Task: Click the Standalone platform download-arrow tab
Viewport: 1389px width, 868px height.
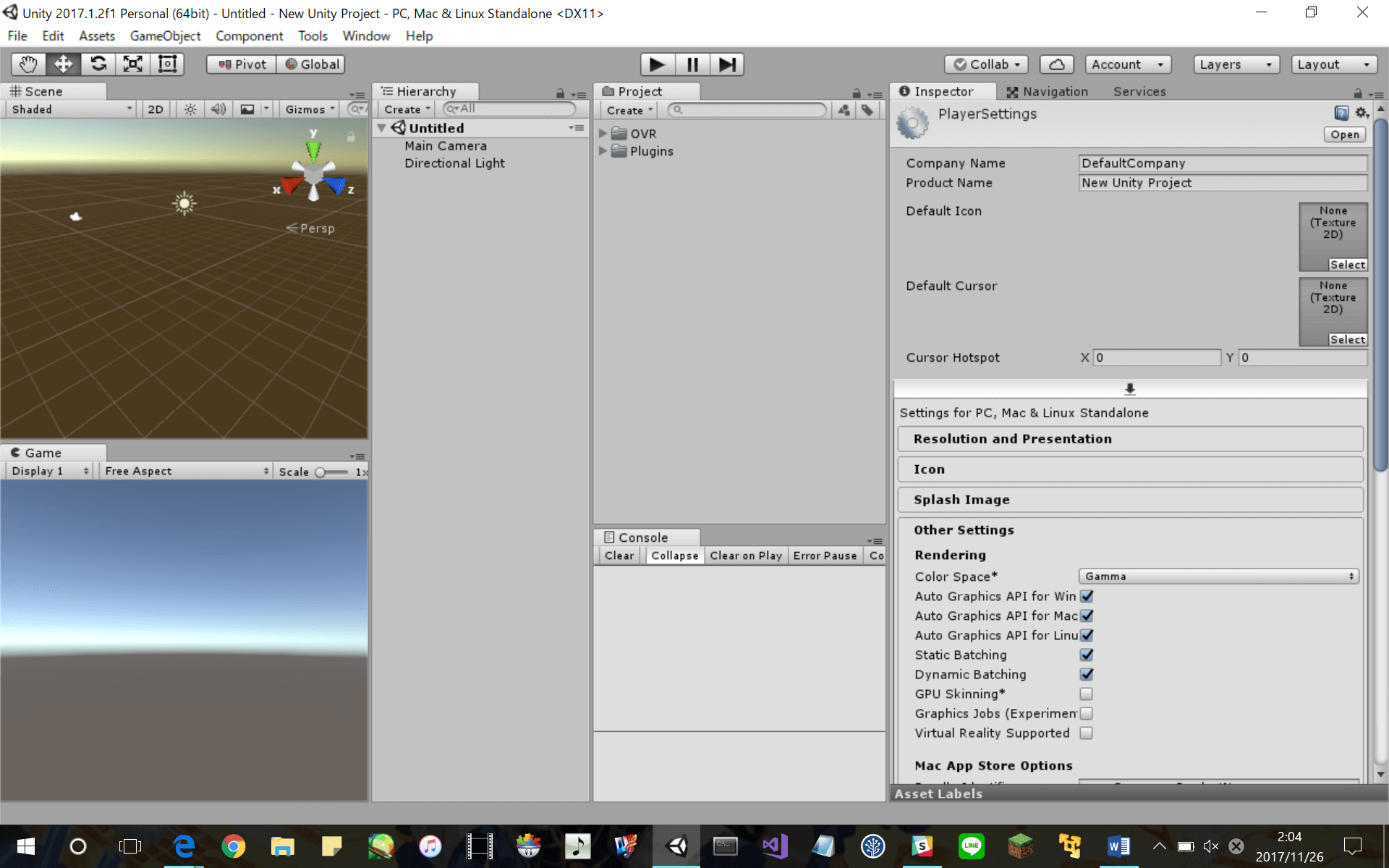Action: (x=1130, y=389)
